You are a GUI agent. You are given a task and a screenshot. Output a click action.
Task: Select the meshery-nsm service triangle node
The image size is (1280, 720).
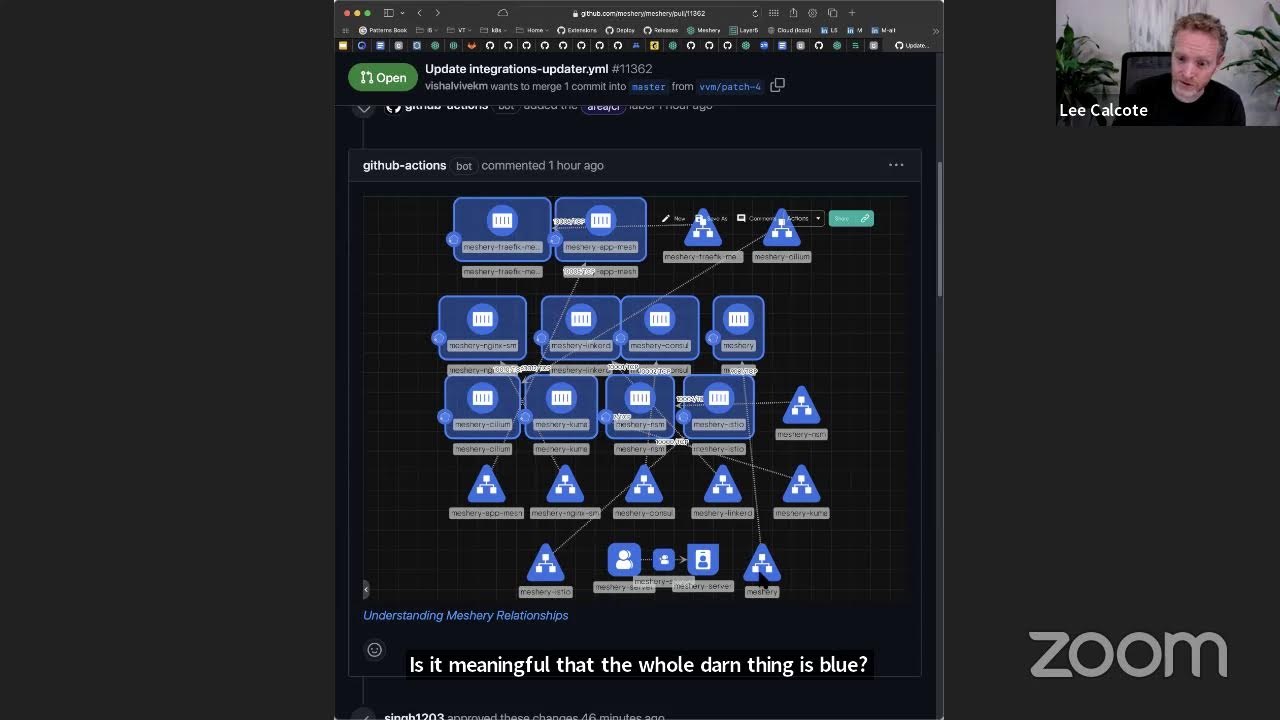(x=801, y=406)
